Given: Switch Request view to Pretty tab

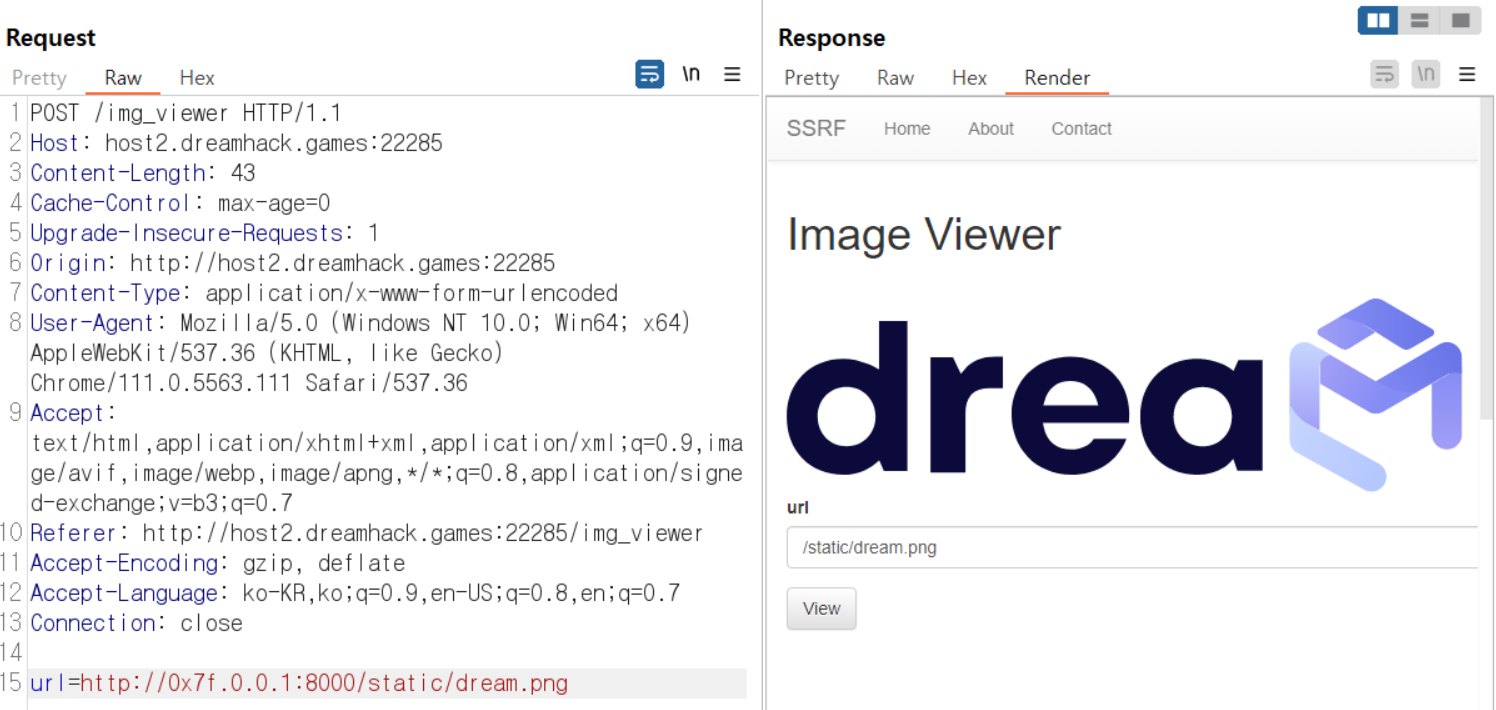Looking at the screenshot, I should tap(39, 78).
